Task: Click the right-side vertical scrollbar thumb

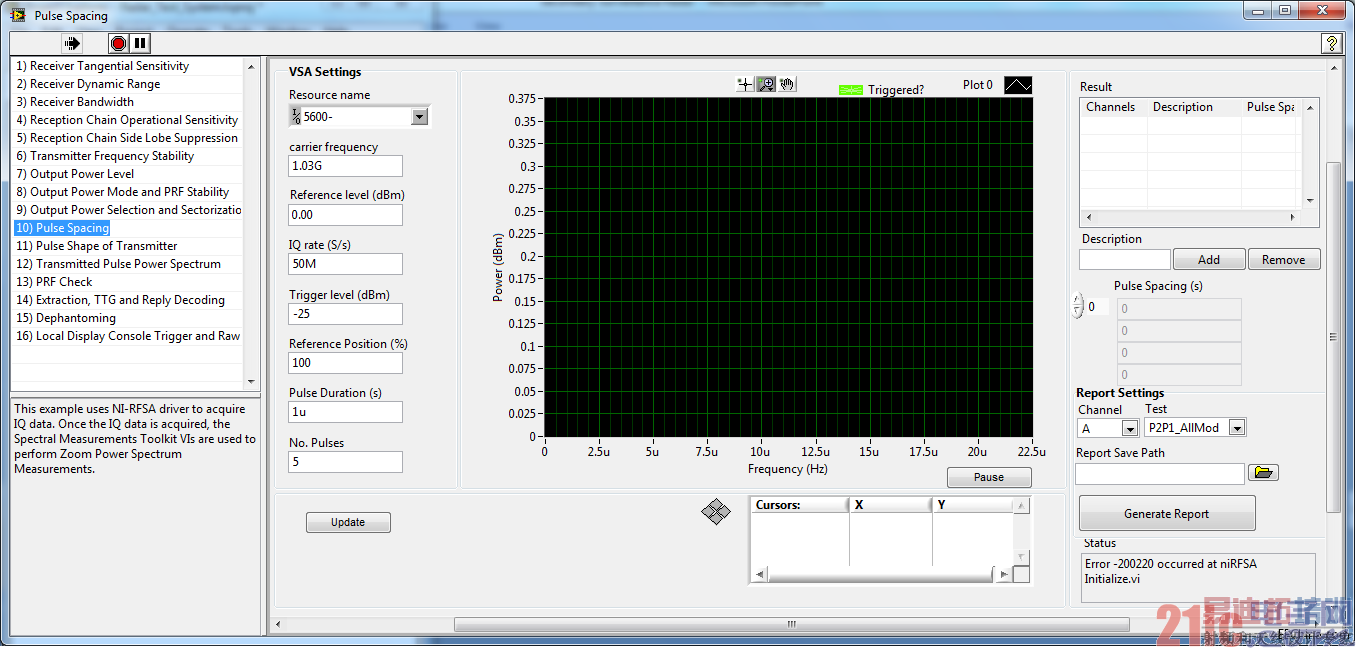Action: pos(1334,337)
